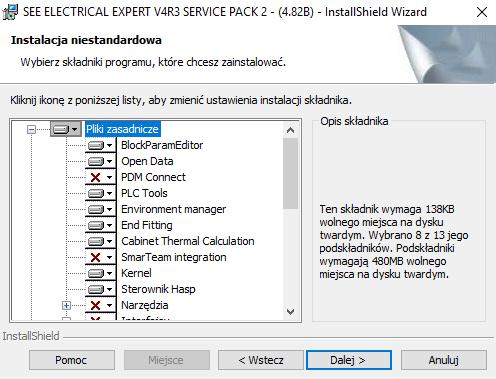The width and height of the screenshot is (496, 379).
Task: Open the Sterownik Hasp install-state dropdown
Action: (100, 289)
